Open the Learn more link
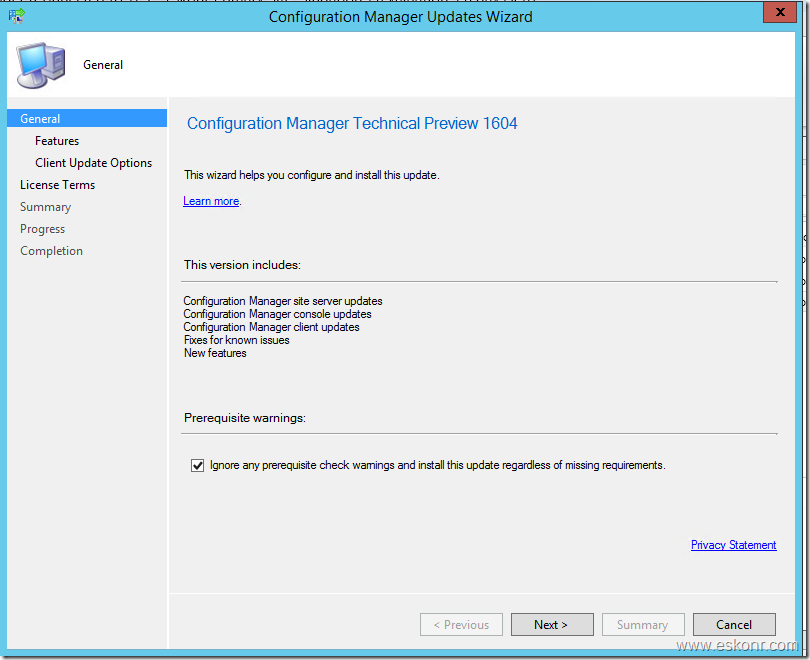The width and height of the screenshot is (810, 660). coord(211,201)
